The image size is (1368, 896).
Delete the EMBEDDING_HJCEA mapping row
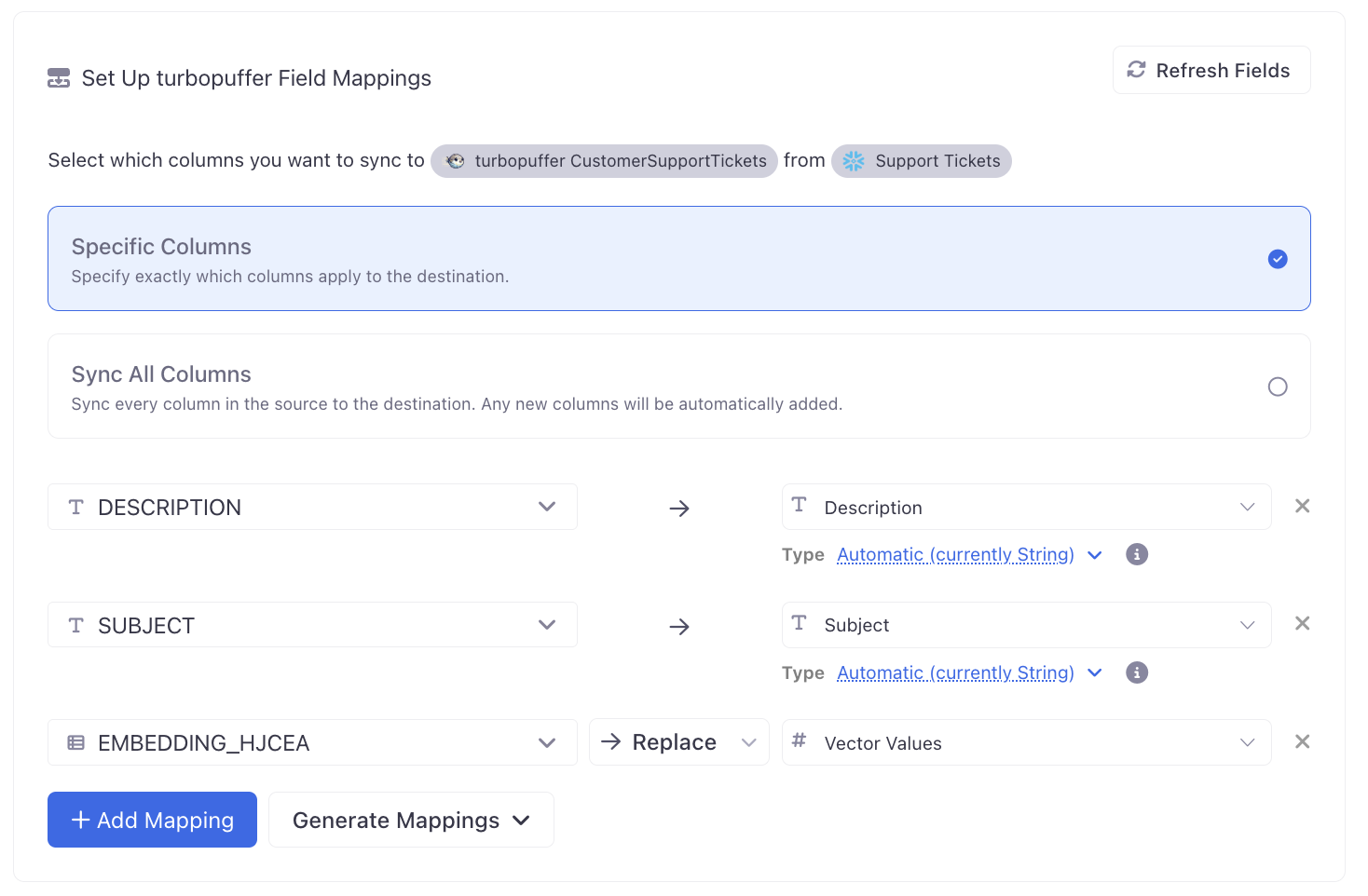(x=1302, y=742)
